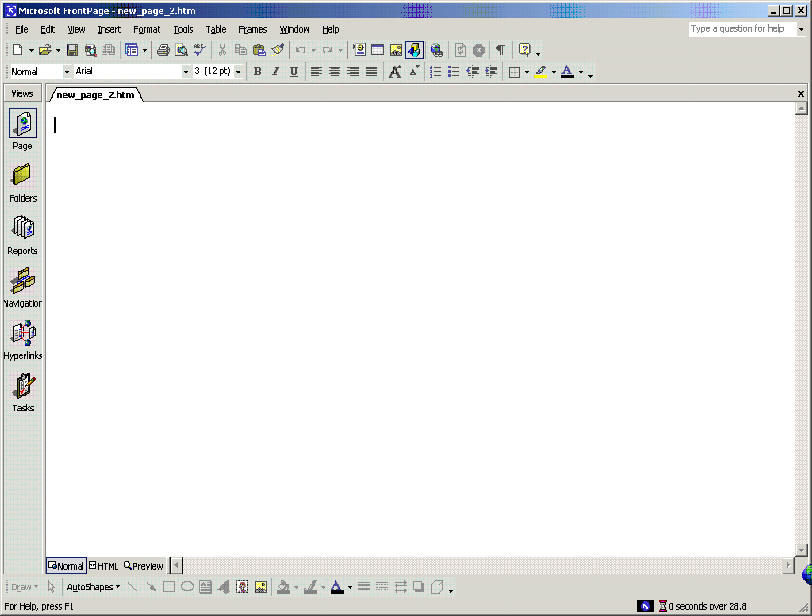Click the Cut scissors icon

222,50
